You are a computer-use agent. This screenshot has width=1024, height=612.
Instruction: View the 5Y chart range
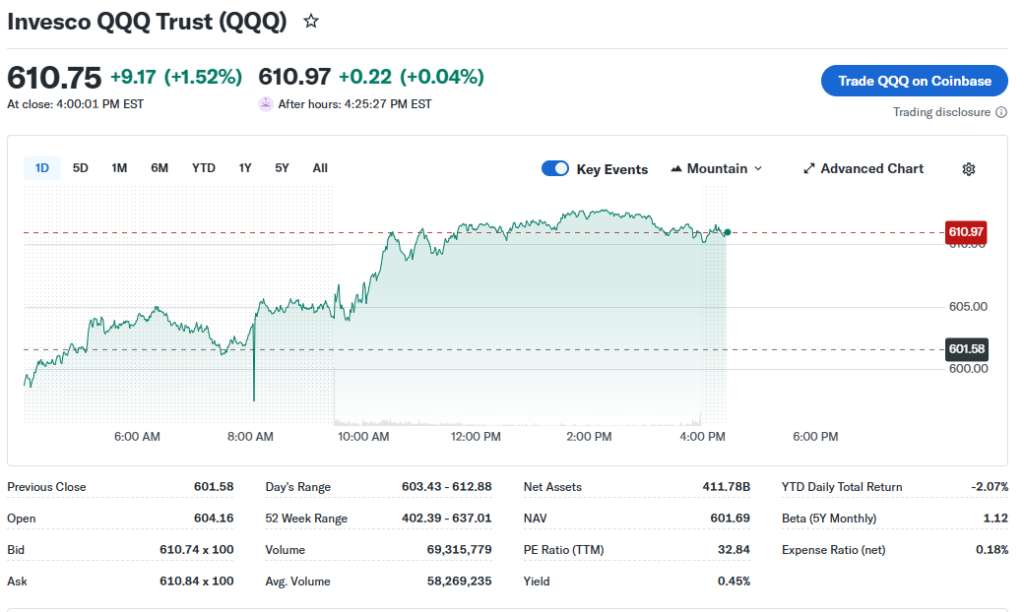click(282, 168)
